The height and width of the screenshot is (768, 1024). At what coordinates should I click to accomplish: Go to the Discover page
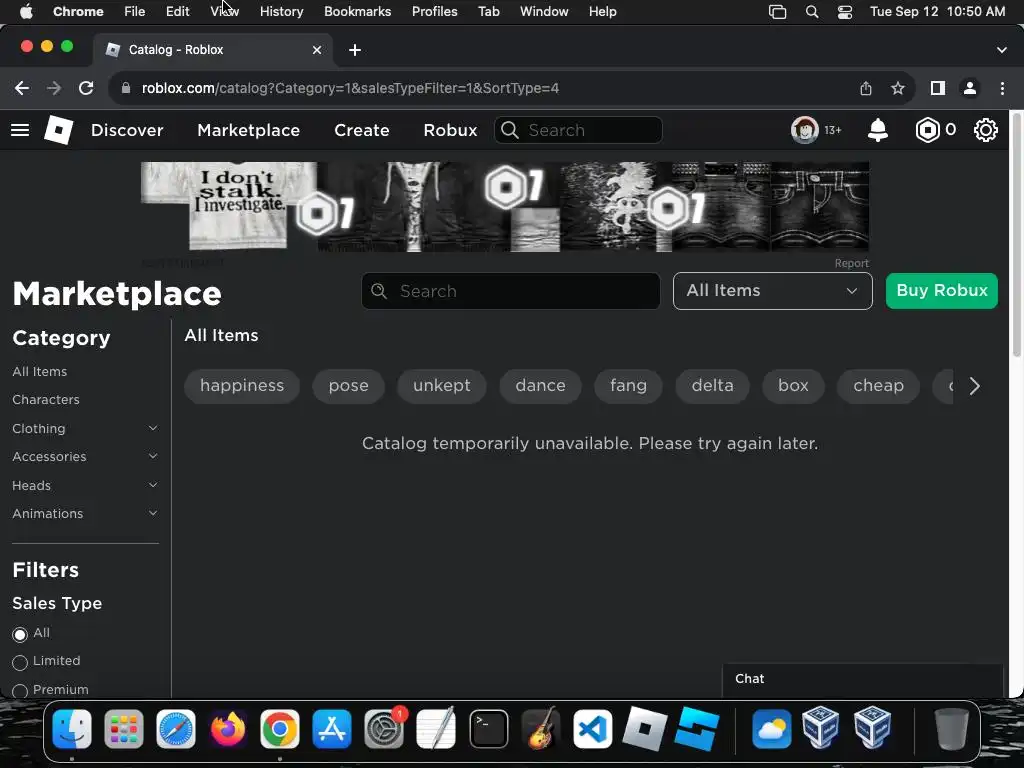pyautogui.click(x=127, y=130)
